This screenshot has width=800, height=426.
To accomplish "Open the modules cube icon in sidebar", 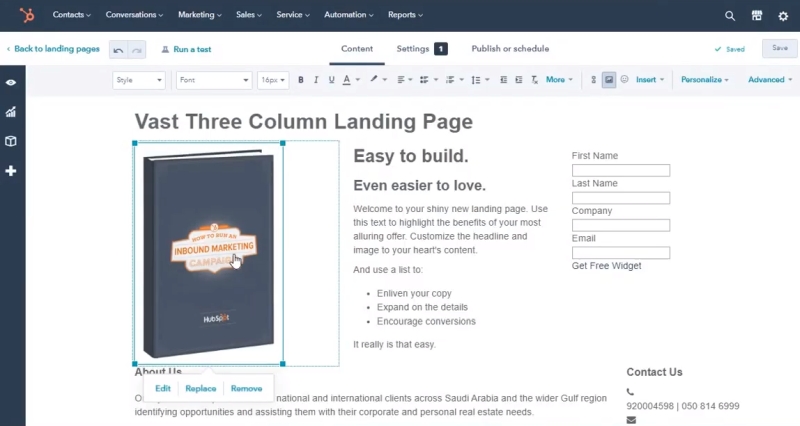I will (x=11, y=141).
